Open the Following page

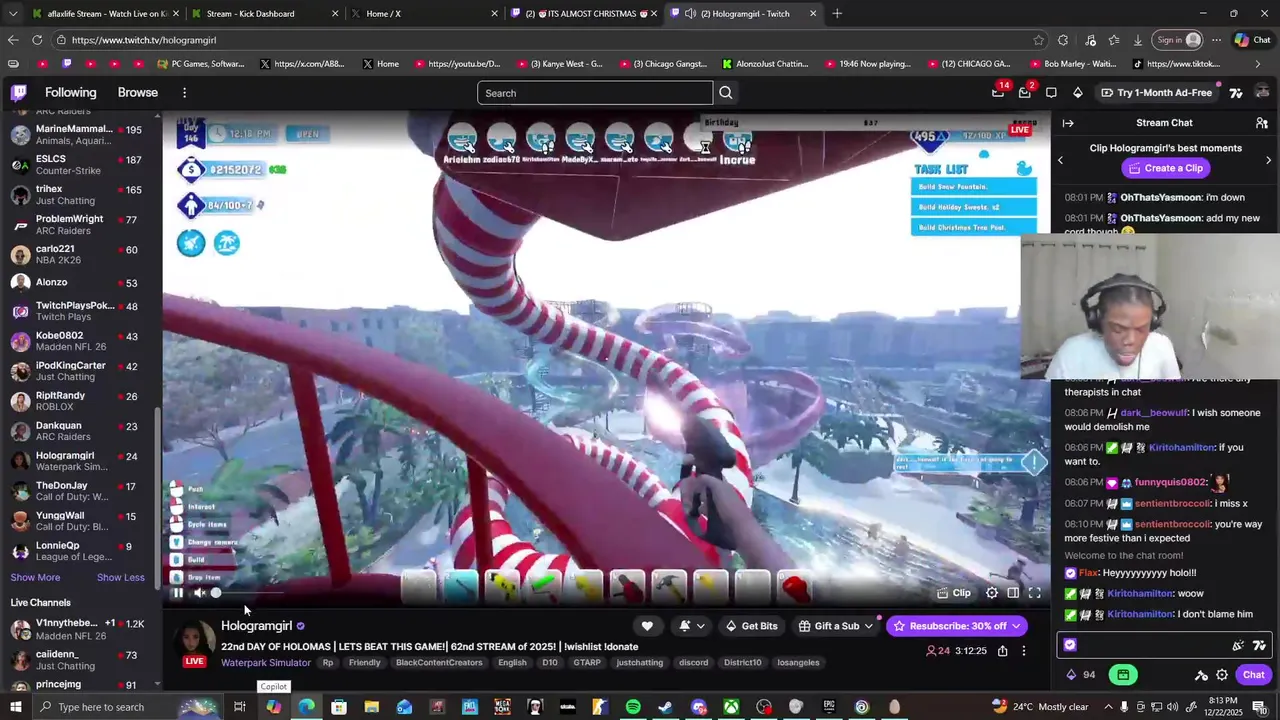click(x=70, y=93)
